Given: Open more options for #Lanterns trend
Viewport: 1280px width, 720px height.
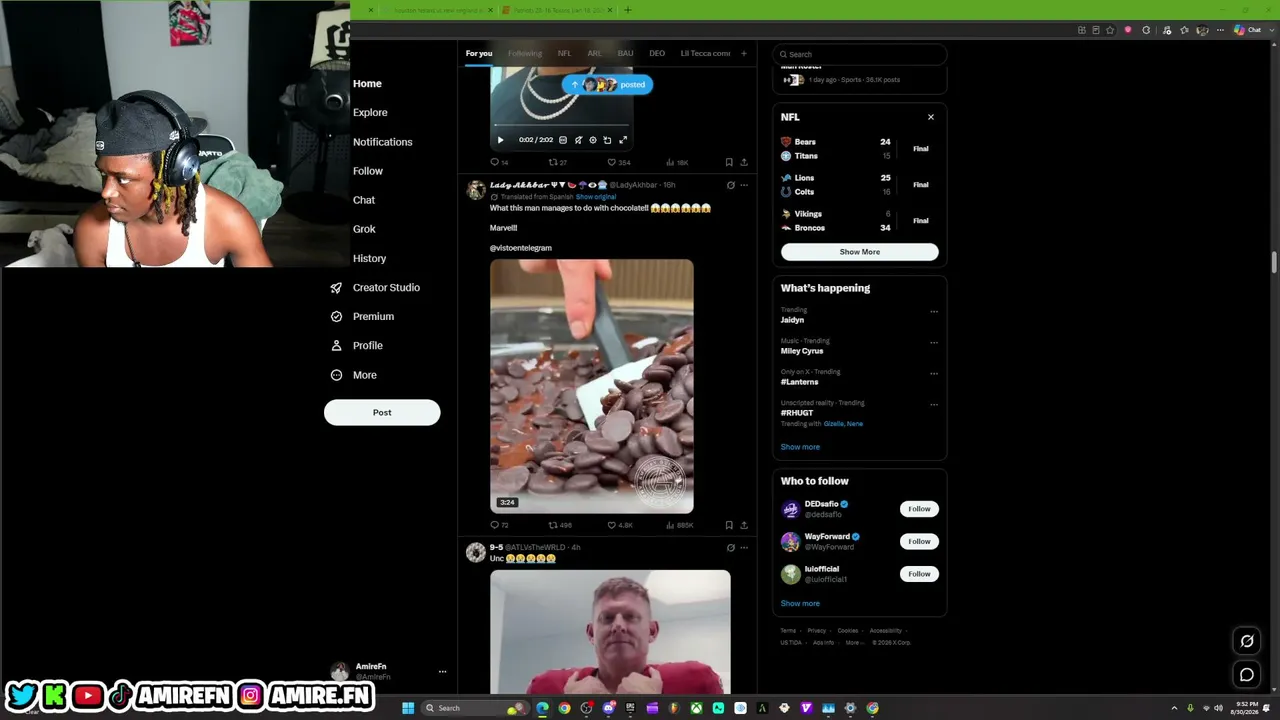Looking at the screenshot, I should 934,373.
